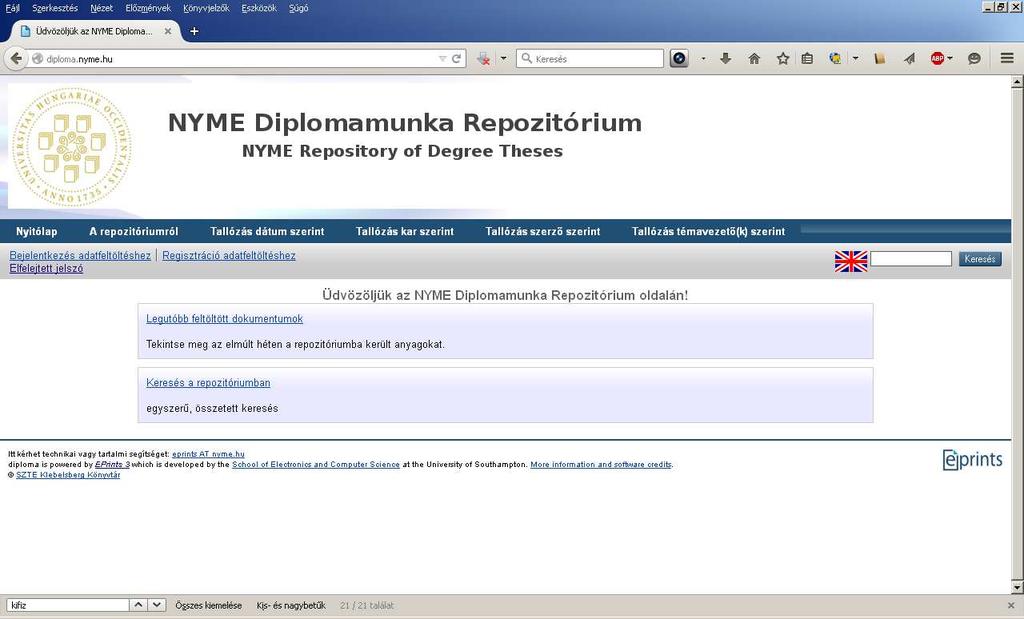Click the browser Keresés search box
Image resolution: width=1024 pixels, height=619 pixels.
point(590,59)
